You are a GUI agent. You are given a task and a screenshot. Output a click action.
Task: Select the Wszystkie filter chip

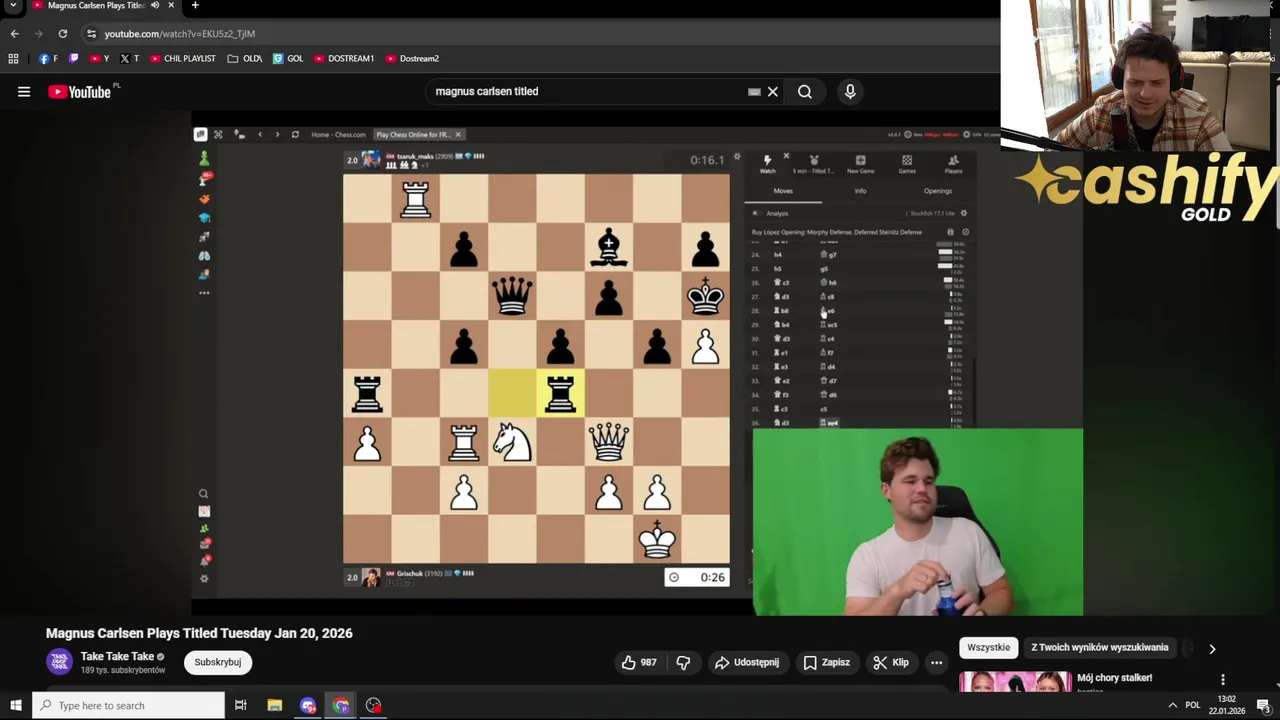point(989,648)
